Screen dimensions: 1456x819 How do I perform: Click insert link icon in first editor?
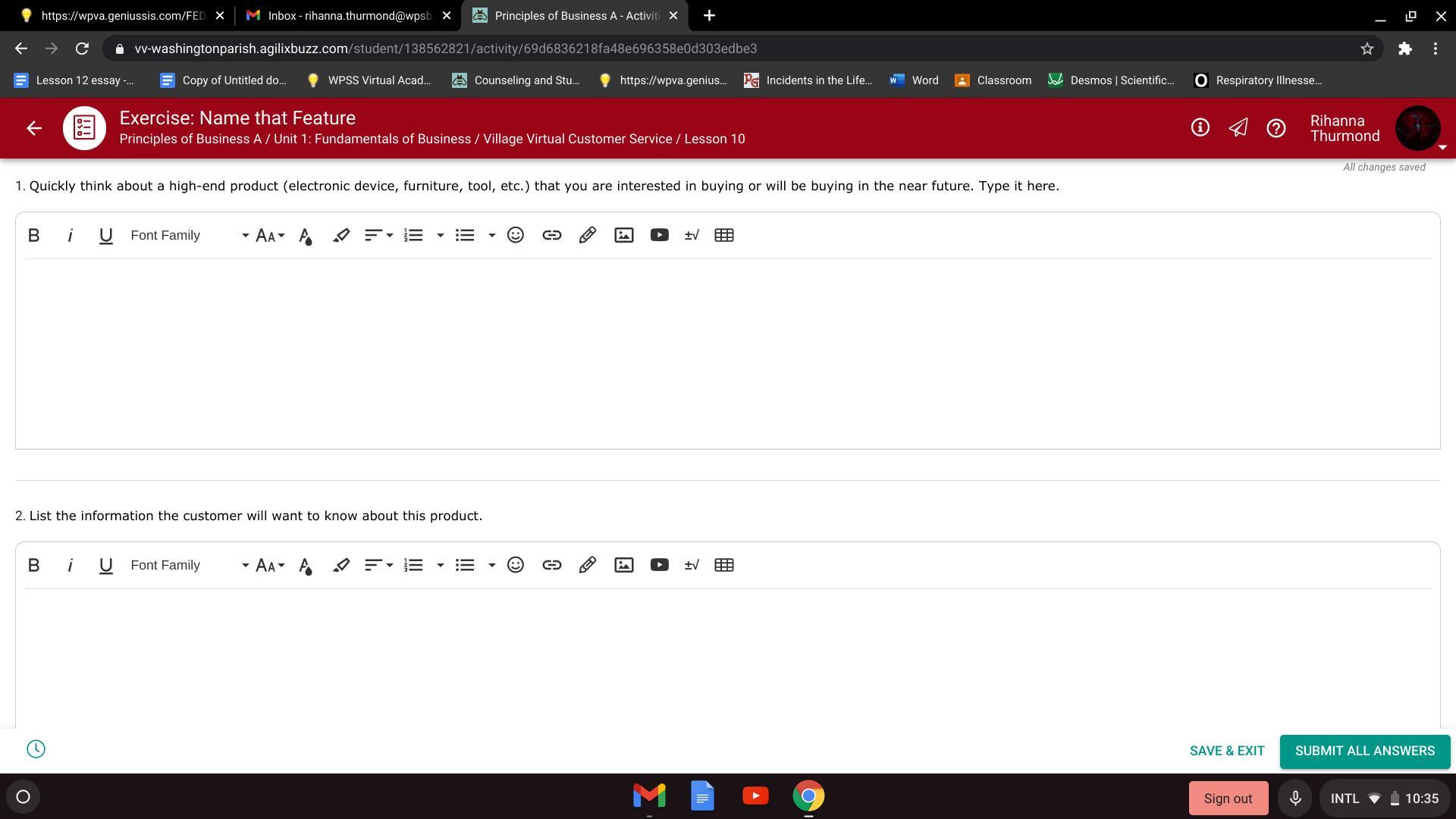(551, 235)
